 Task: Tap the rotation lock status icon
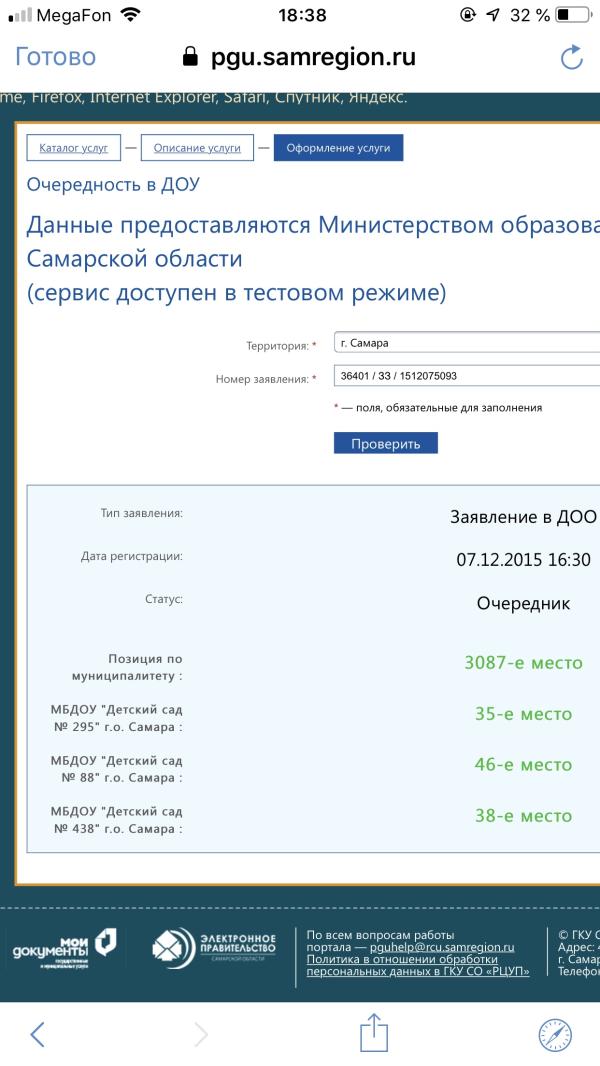click(x=467, y=14)
